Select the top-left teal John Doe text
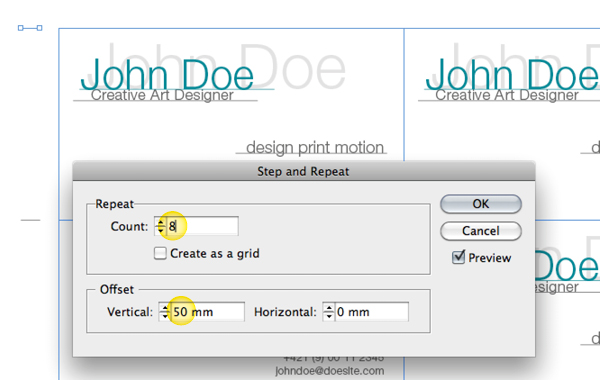 pyautogui.click(x=167, y=75)
